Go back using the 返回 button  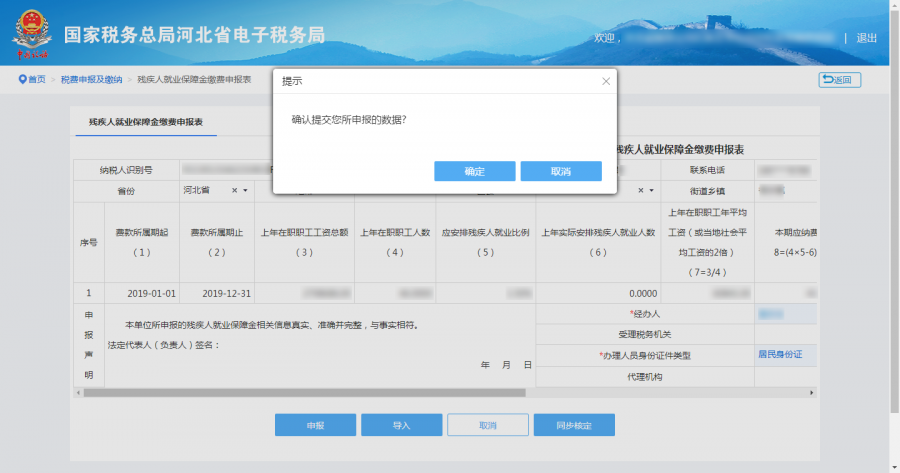click(839, 80)
